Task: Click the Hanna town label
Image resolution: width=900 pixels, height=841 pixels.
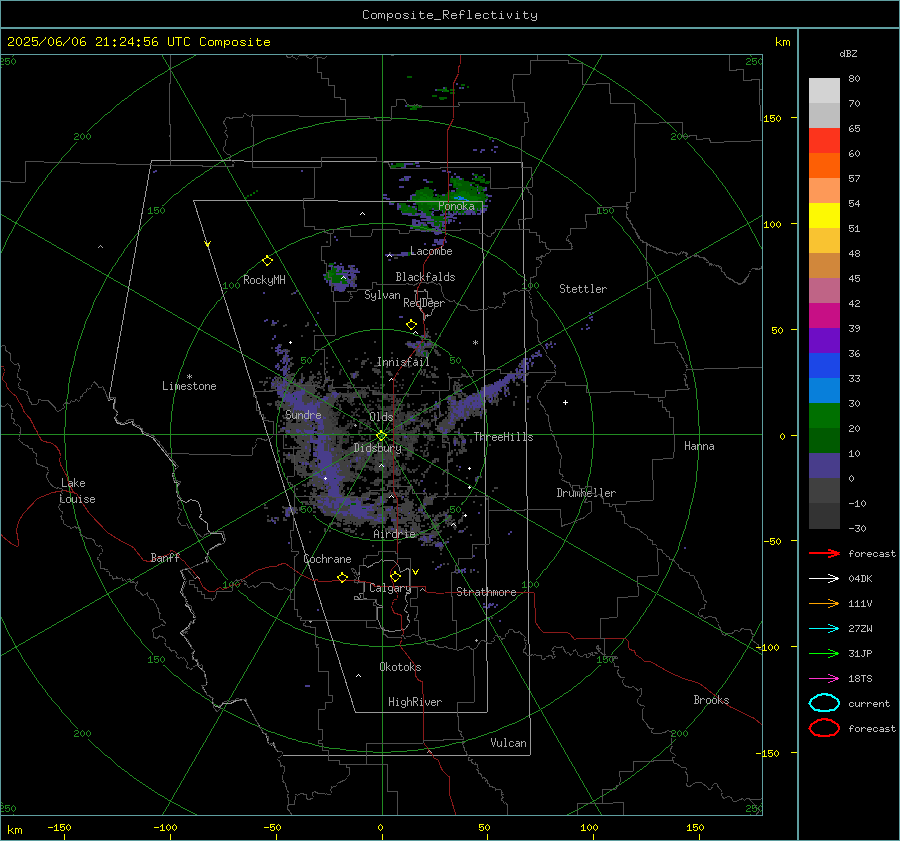Action: click(x=699, y=446)
